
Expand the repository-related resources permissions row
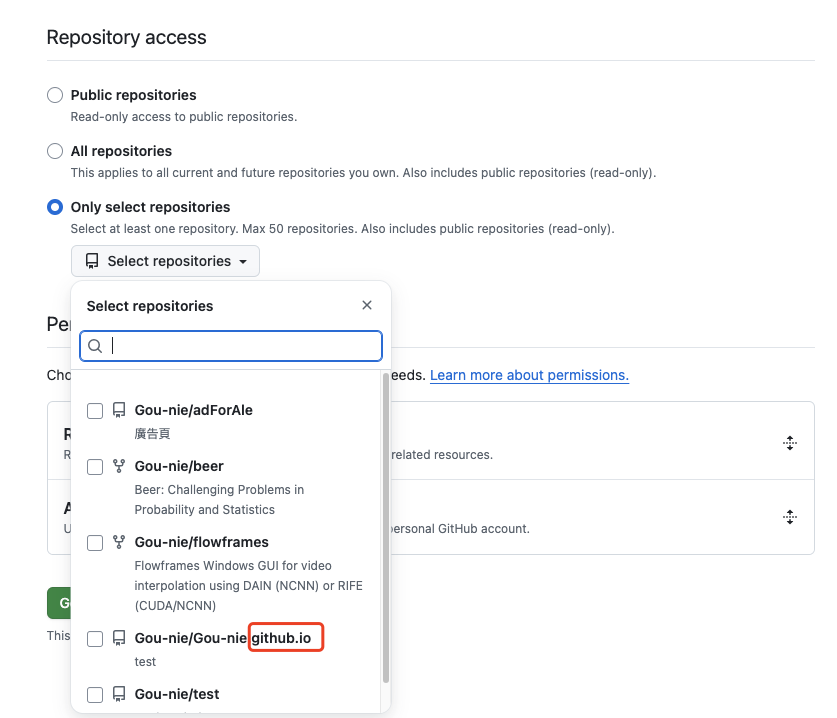tap(790, 443)
